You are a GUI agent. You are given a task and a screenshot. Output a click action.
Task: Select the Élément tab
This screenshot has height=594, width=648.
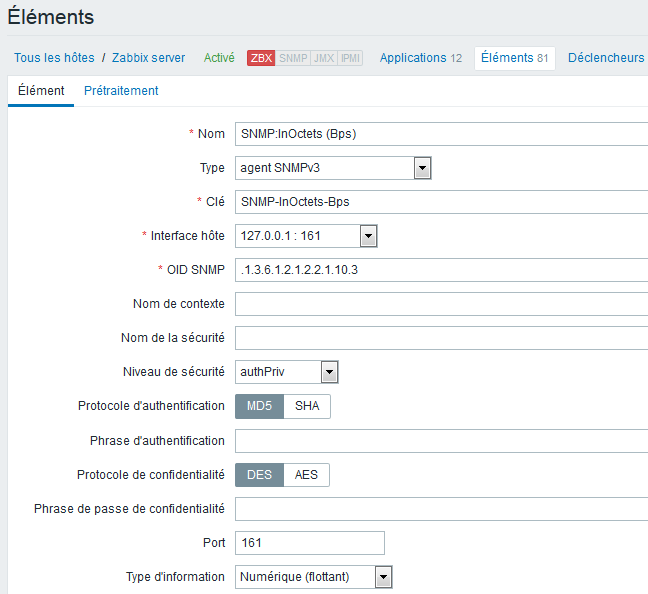[41, 91]
